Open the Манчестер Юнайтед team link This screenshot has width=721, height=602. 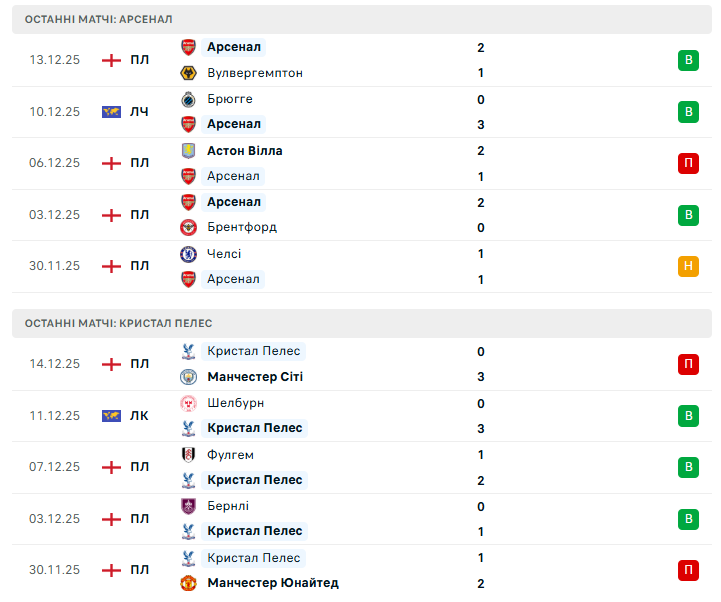(272, 582)
